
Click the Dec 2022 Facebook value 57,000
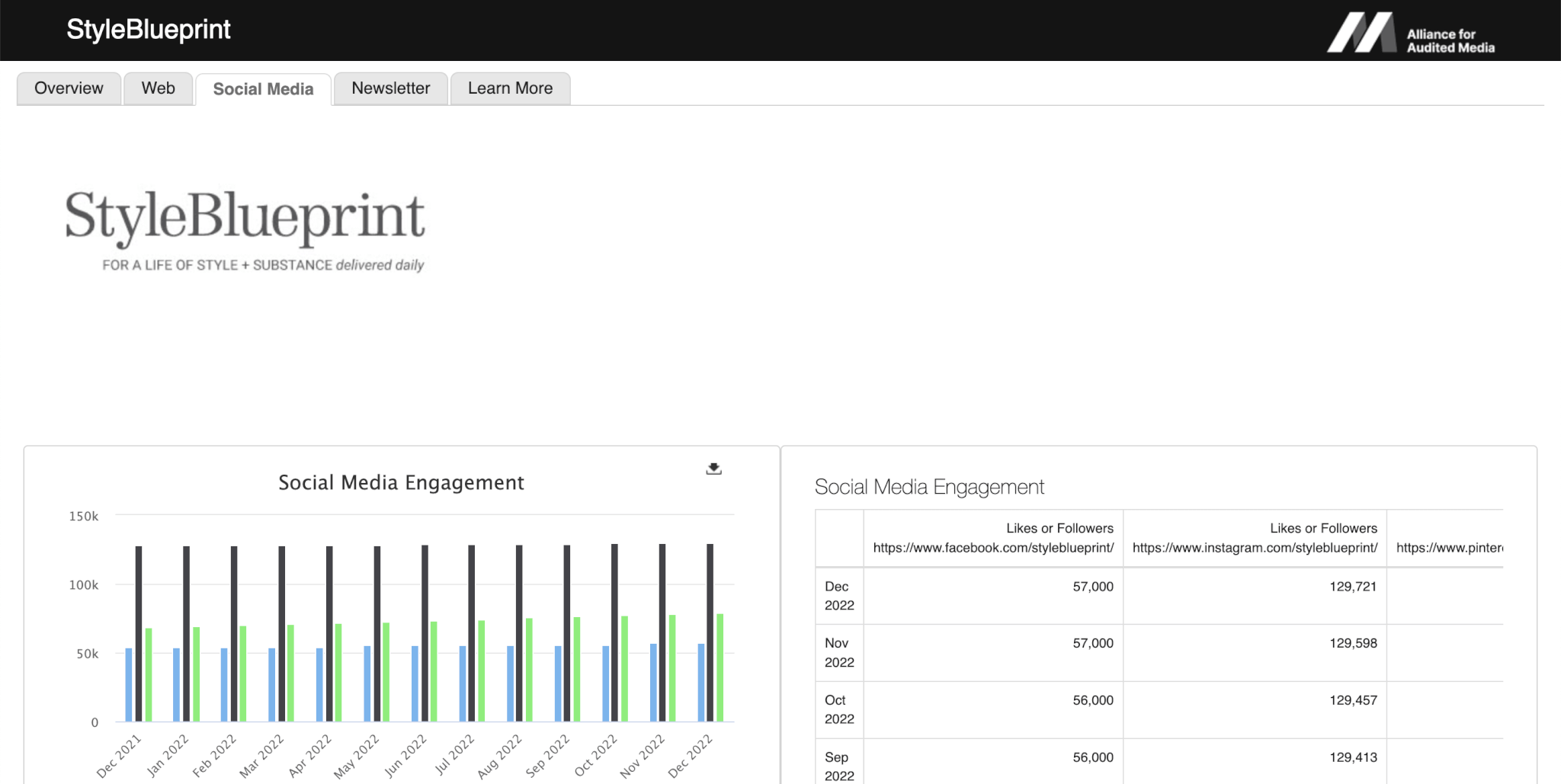point(1093,587)
